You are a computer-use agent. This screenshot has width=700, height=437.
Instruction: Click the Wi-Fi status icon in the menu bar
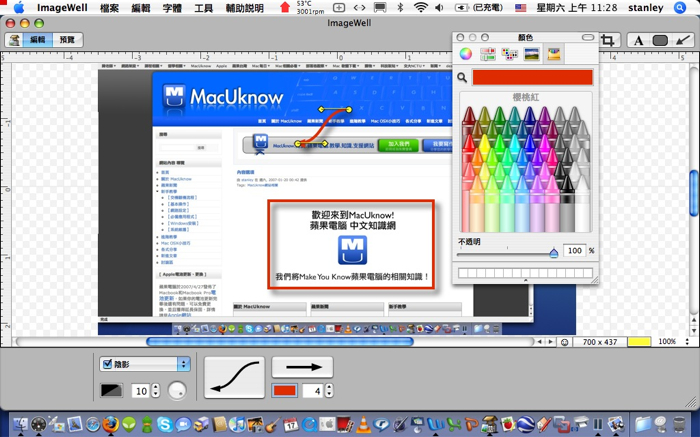point(421,8)
